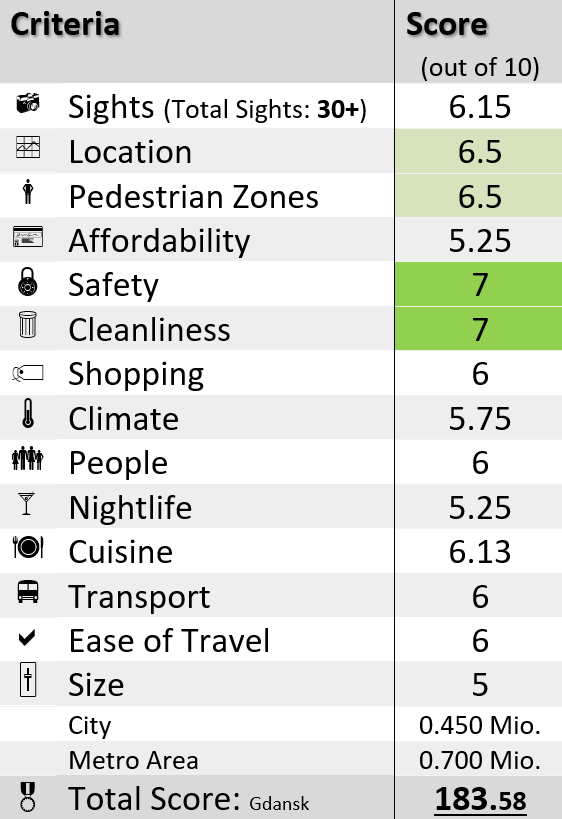Click the martini glass Nightlife icon

(26, 504)
